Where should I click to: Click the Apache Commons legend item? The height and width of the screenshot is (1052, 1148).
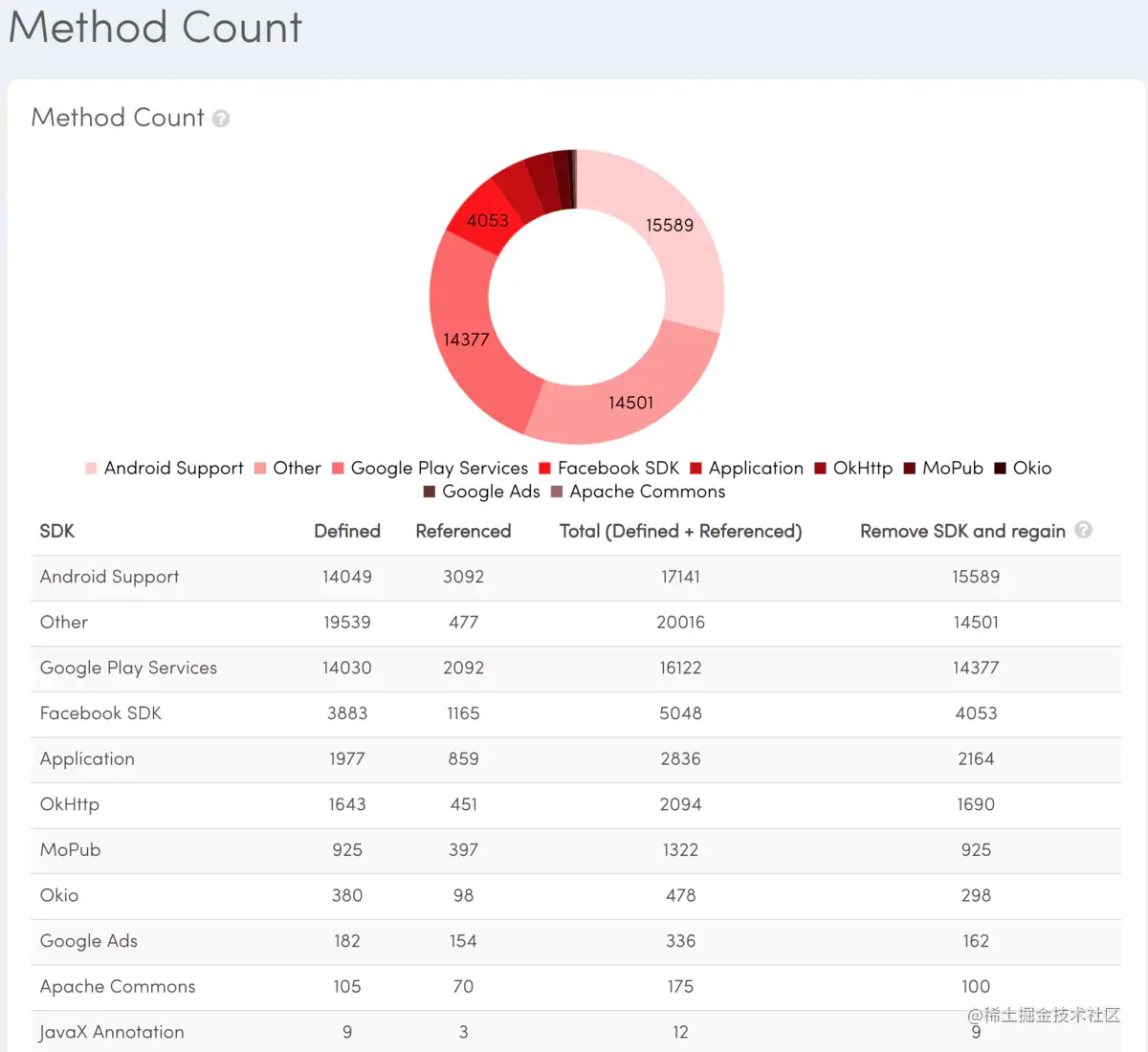[x=638, y=492]
